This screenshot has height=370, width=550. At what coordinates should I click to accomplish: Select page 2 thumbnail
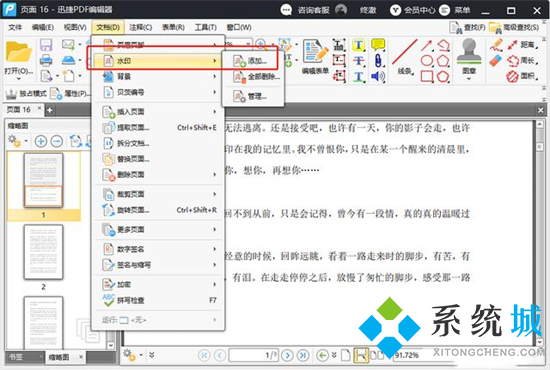click(43, 252)
